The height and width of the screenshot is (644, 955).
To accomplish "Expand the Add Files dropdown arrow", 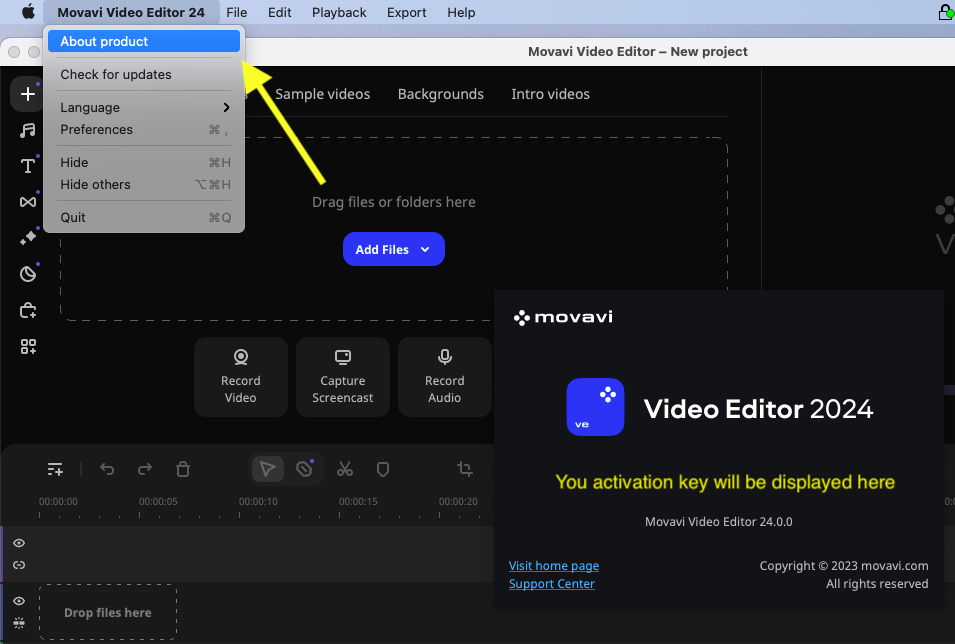I will pos(425,249).
